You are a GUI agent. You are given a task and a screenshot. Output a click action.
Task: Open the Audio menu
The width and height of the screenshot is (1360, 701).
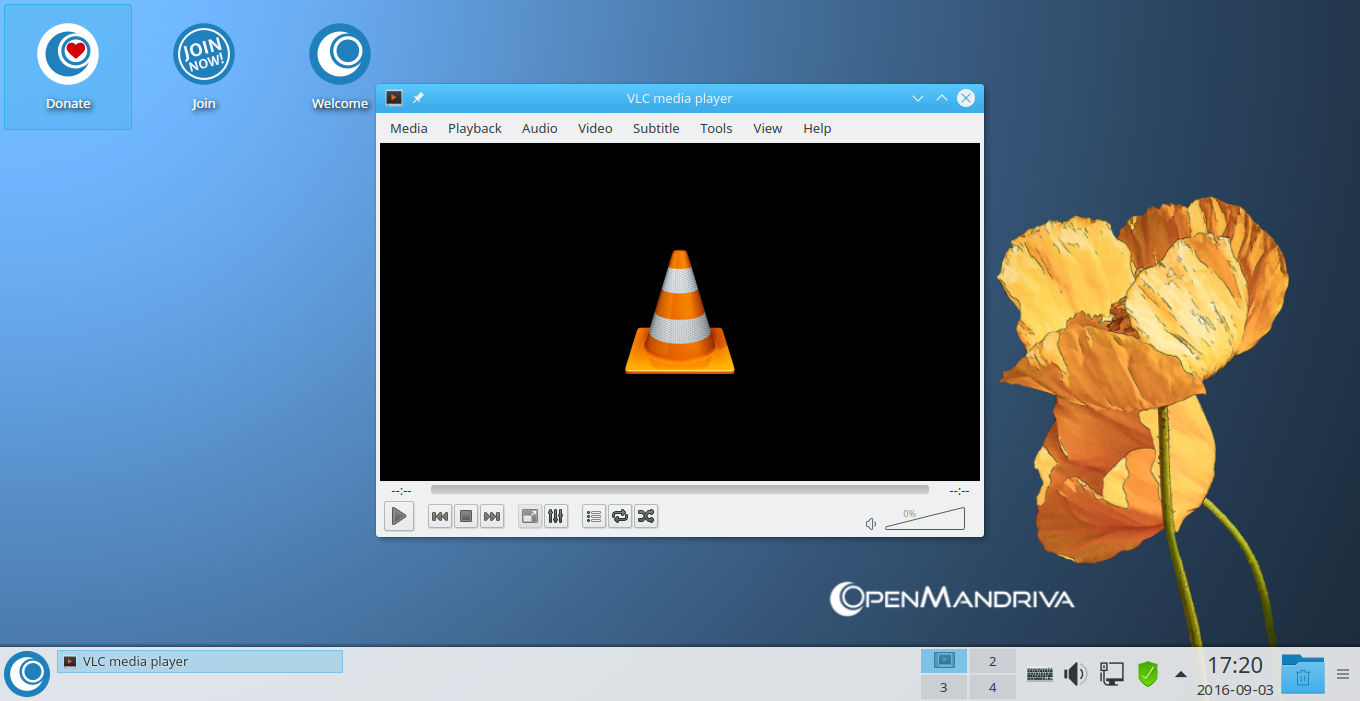(x=540, y=128)
